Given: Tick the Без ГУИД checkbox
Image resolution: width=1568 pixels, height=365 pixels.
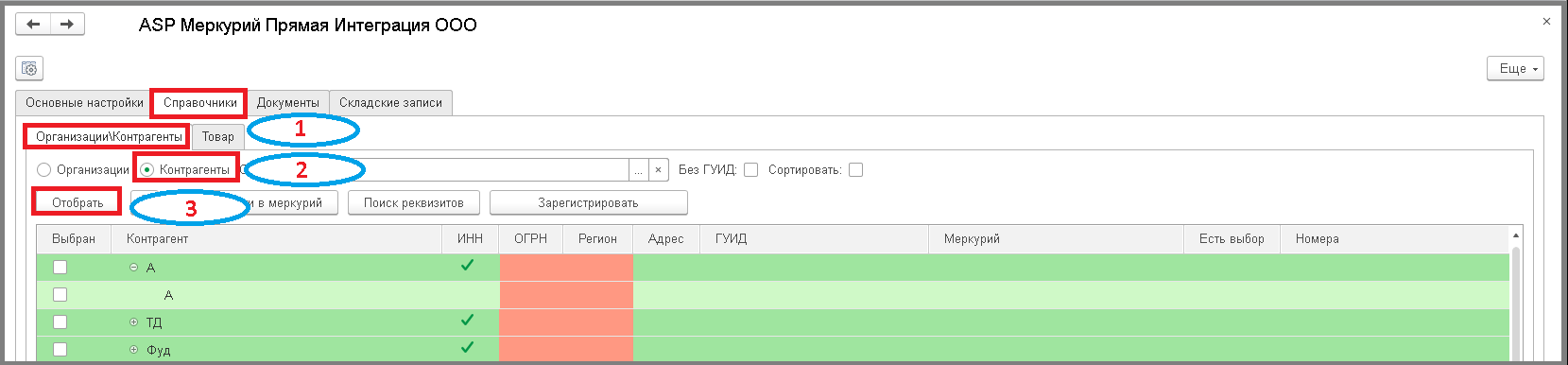Looking at the screenshot, I should [750, 170].
